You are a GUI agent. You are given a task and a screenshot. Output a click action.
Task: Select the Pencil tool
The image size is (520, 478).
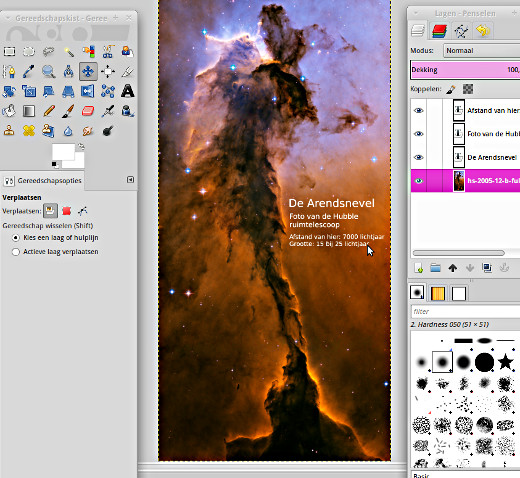pos(49,111)
